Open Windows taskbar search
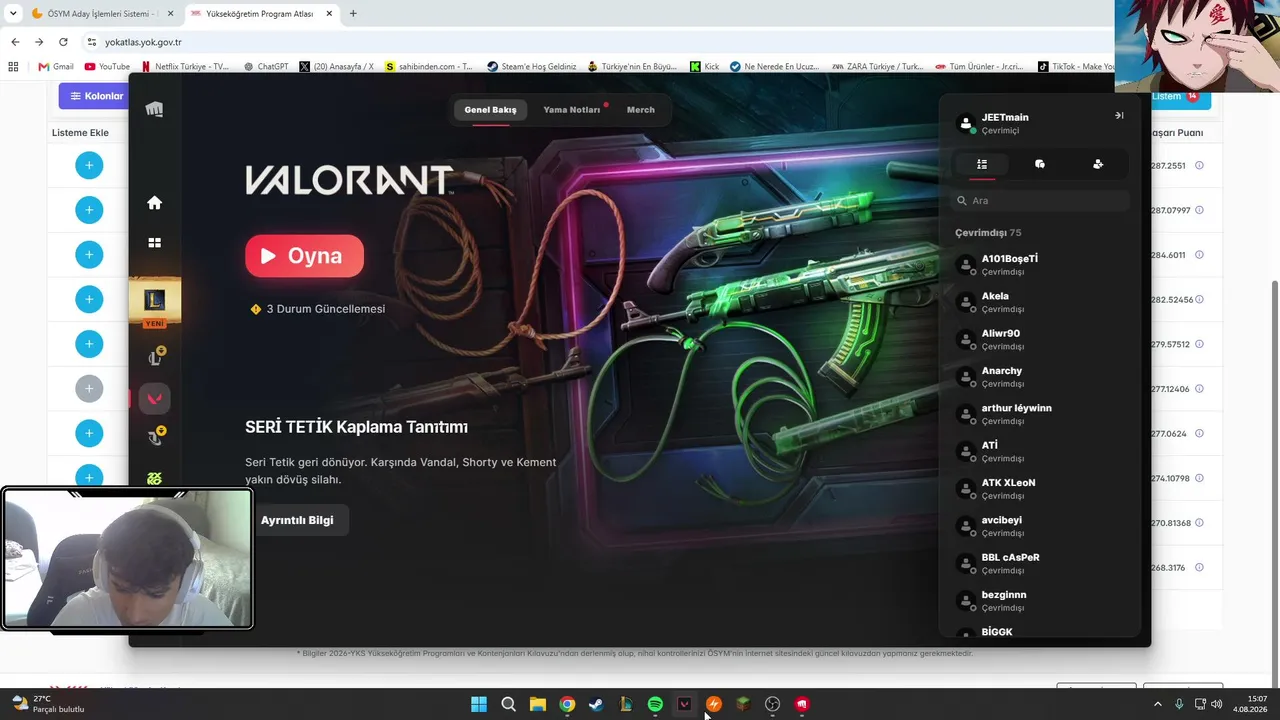The height and width of the screenshot is (720, 1280). (508, 704)
